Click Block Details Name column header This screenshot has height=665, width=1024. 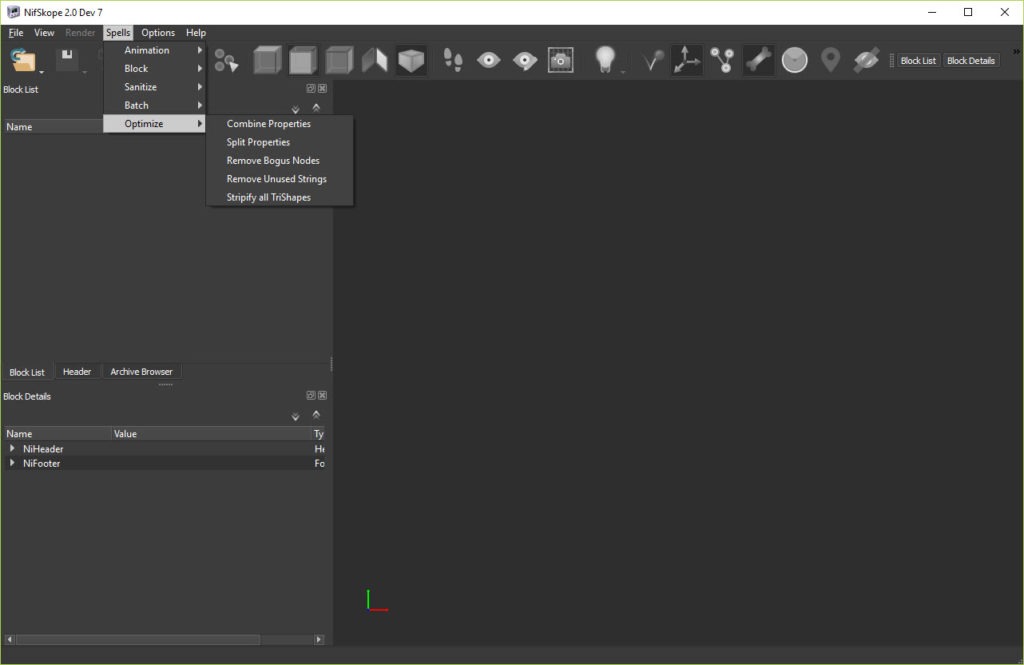57,434
